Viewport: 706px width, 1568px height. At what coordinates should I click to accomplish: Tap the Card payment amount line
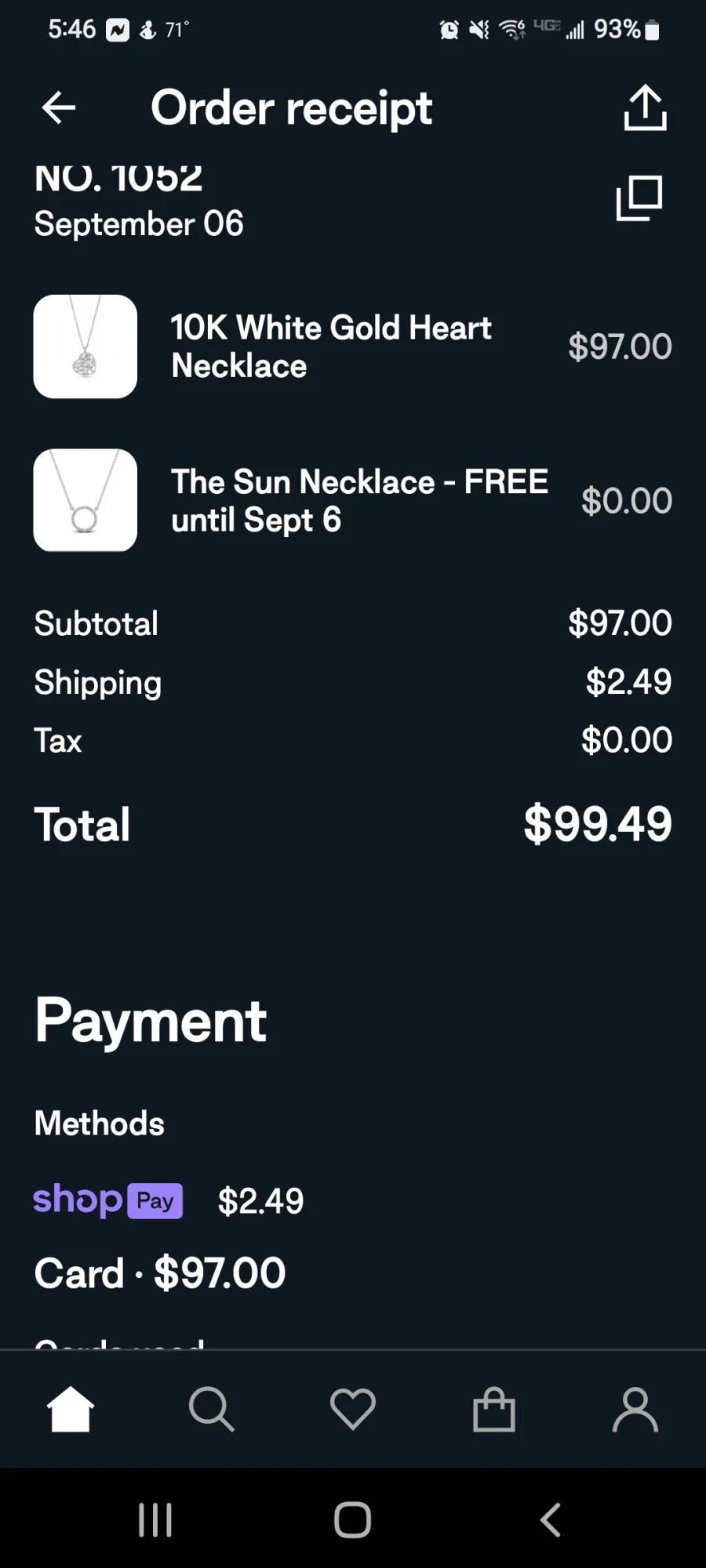coord(160,1272)
